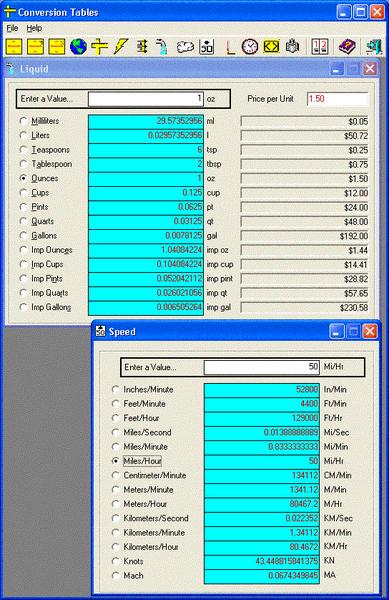The image size is (389, 600).
Task: Click the weight scale toolbar icon
Action: tap(292, 47)
